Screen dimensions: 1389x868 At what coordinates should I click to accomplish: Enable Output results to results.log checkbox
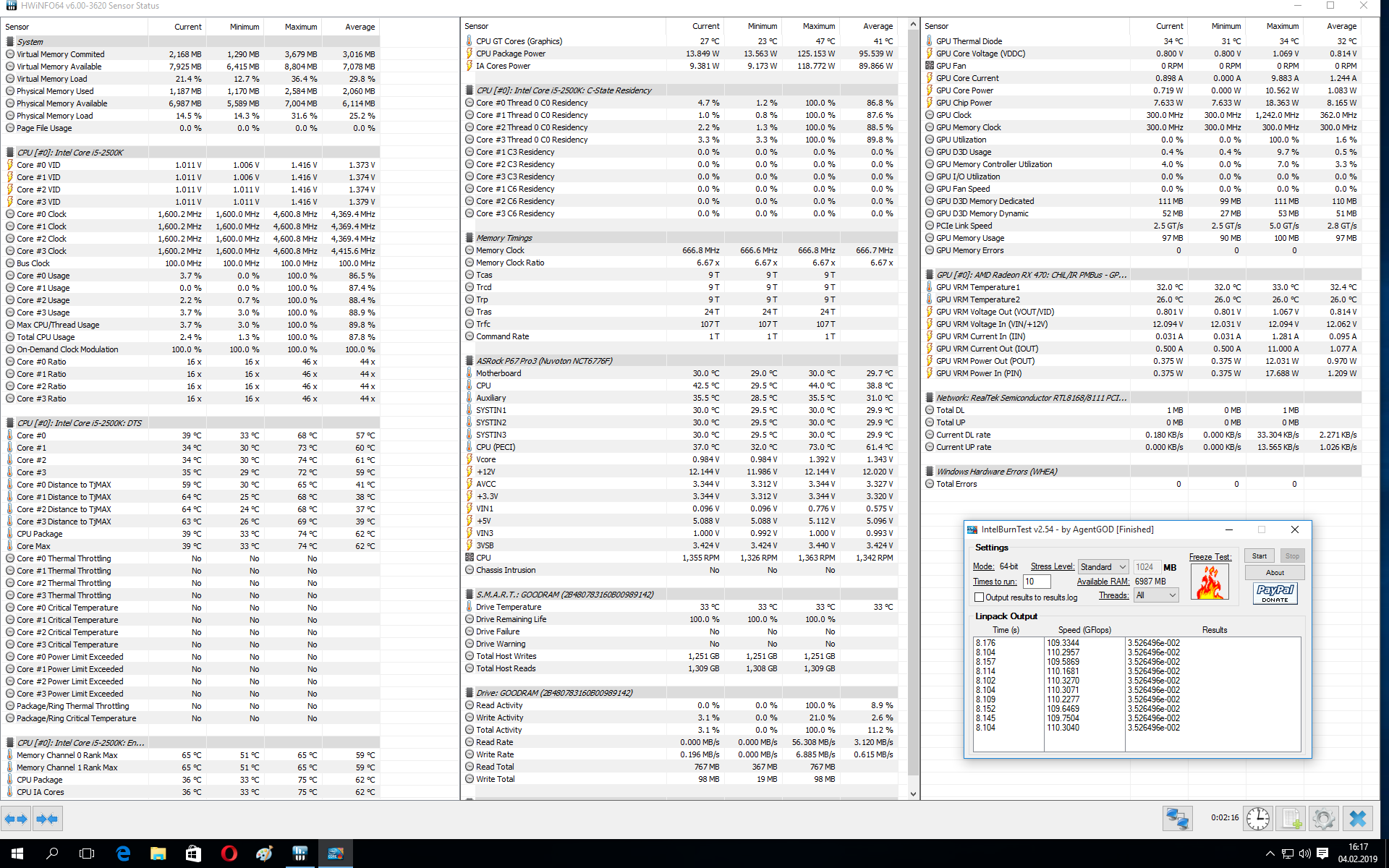pyautogui.click(x=980, y=597)
